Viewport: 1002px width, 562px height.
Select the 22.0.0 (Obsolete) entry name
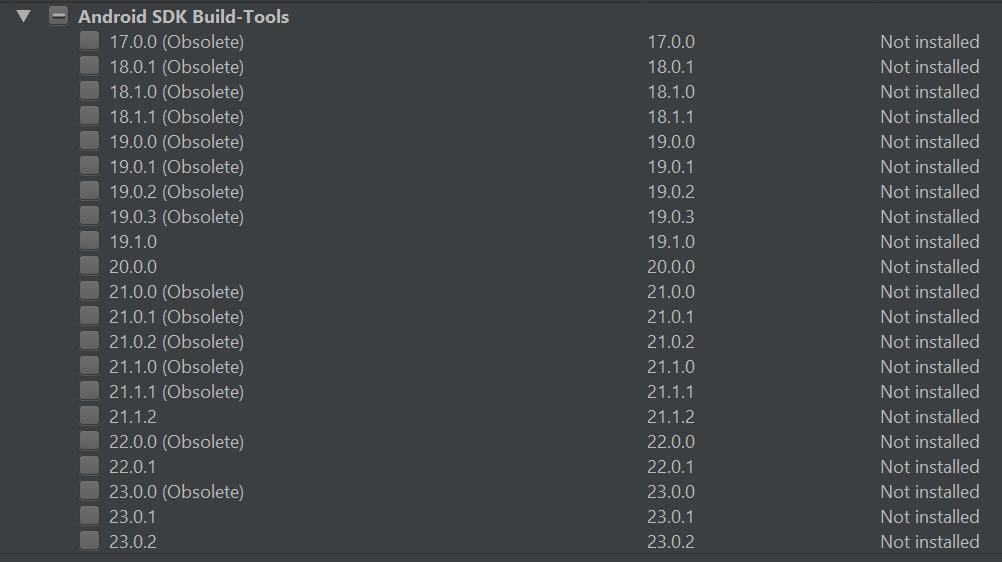(x=176, y=442)
